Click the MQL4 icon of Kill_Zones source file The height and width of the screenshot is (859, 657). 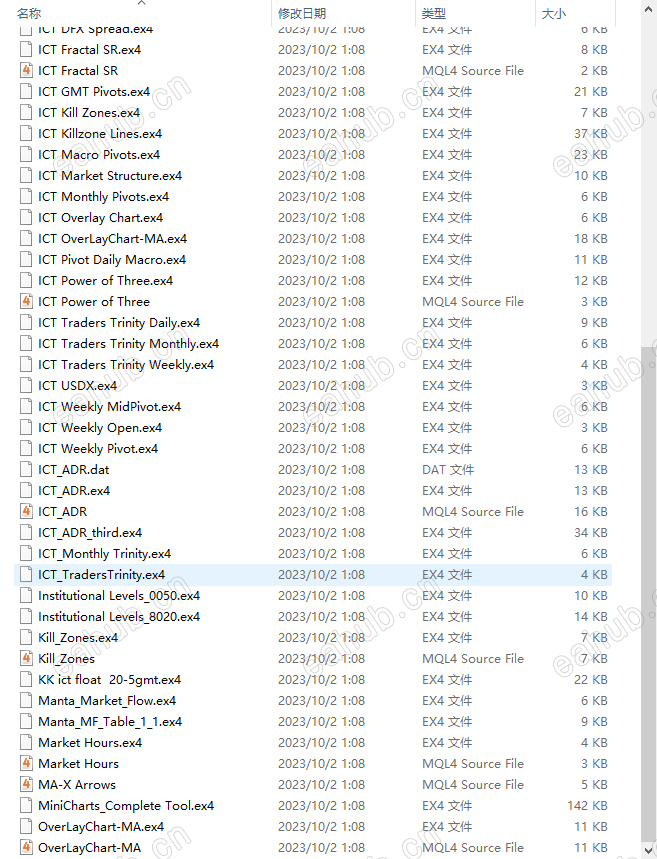click(x=26, y=658)
